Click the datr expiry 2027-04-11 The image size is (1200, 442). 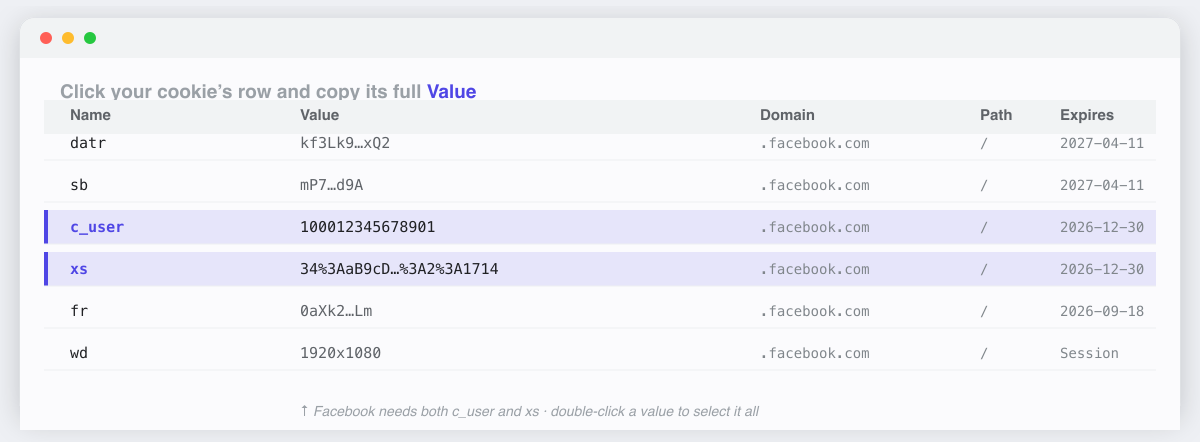tap(1102, 143)
